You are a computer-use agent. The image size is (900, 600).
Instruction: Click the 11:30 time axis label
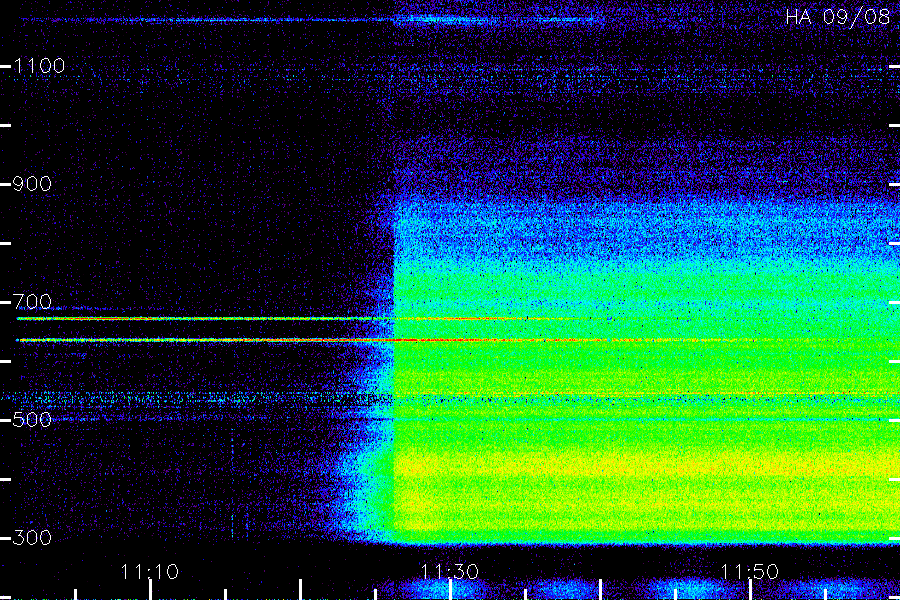[449, 572]
